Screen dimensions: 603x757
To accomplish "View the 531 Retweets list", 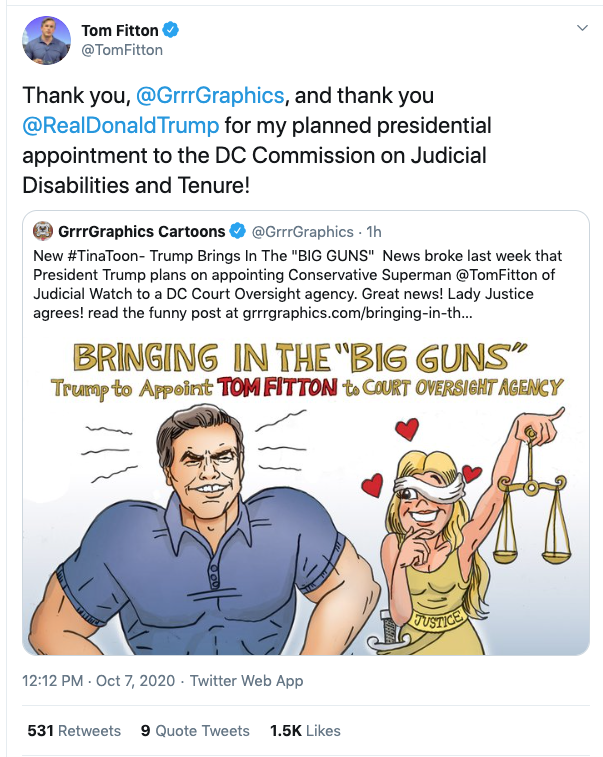I will pyautogui.click(x=74, y=730).
